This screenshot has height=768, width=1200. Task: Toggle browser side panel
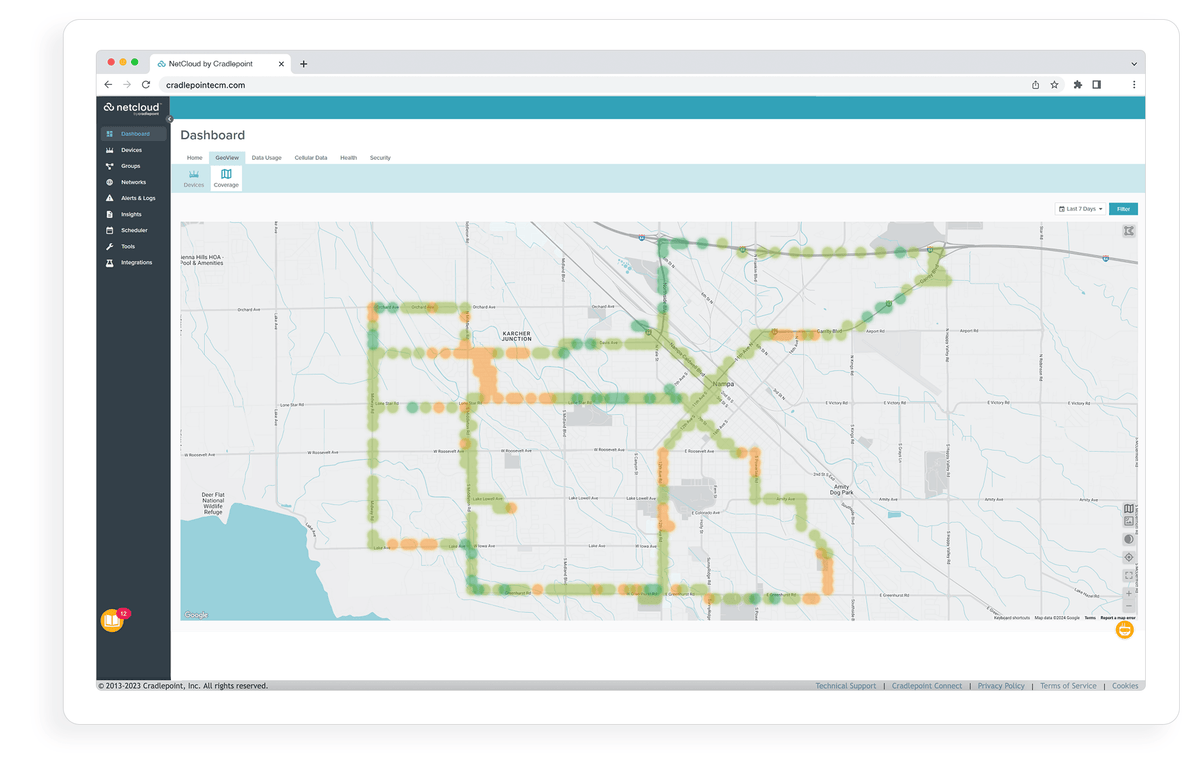pyautogui.click(x=1096, y=85)
